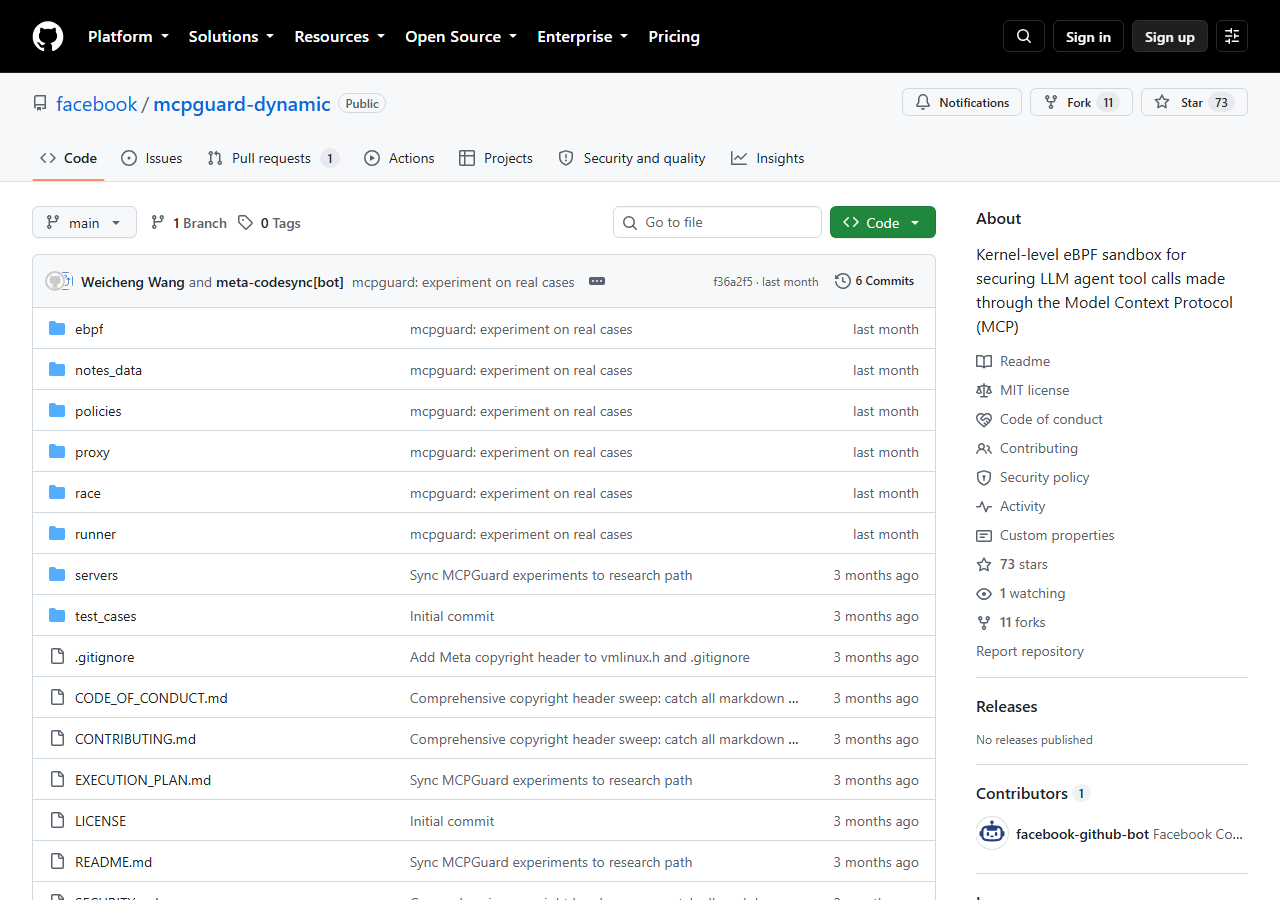Screen dimensions: 1280x900
Task: Click the facebook-github-bot avatar
Action: [x=992, y=833]
